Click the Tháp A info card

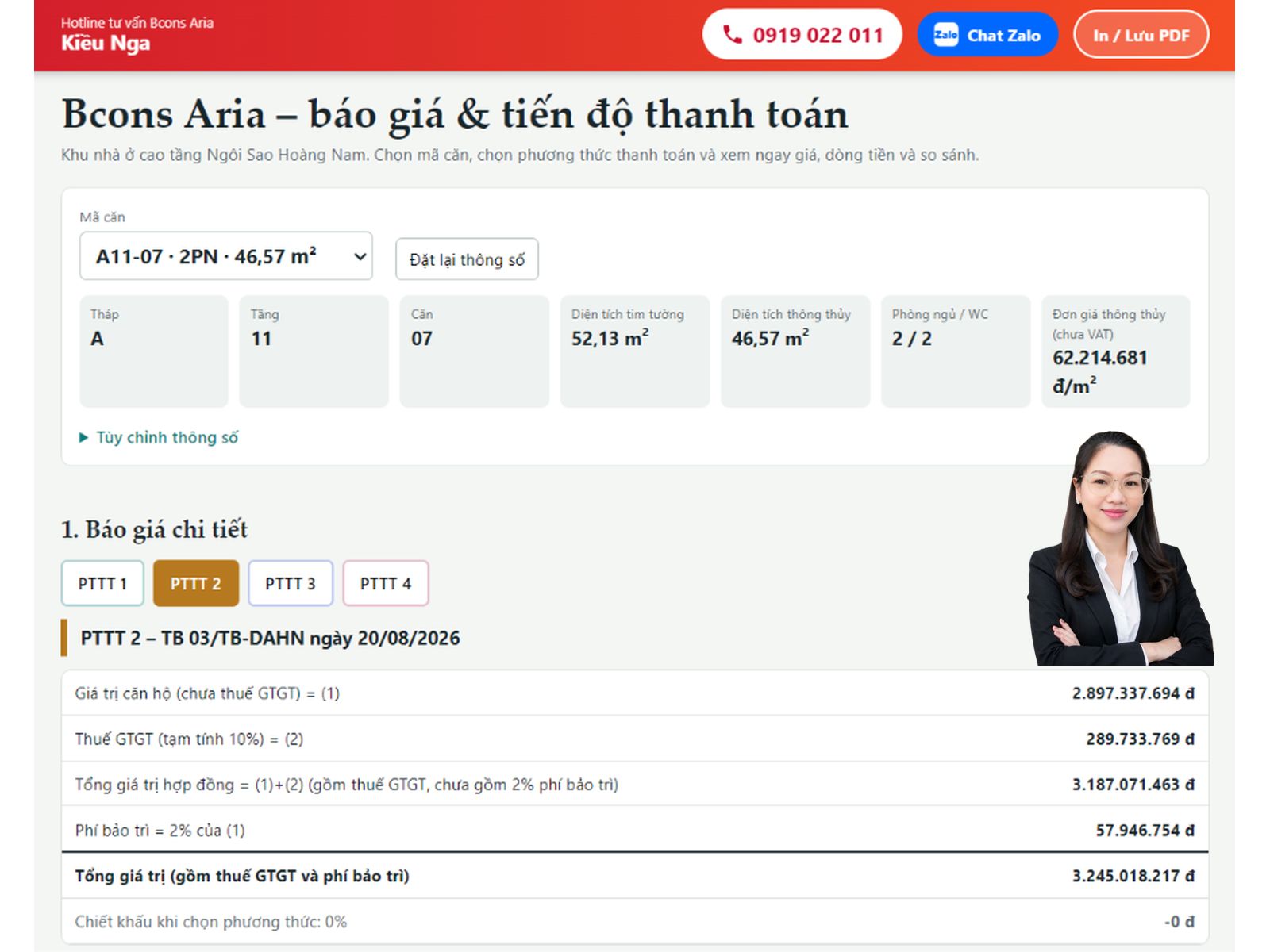click(x=154, y=351)
